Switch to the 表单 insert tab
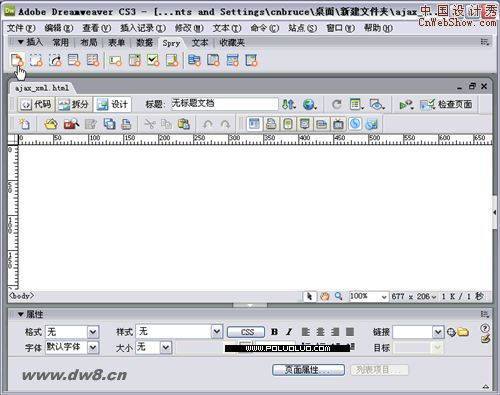The image size is (500, 395). 116,43
